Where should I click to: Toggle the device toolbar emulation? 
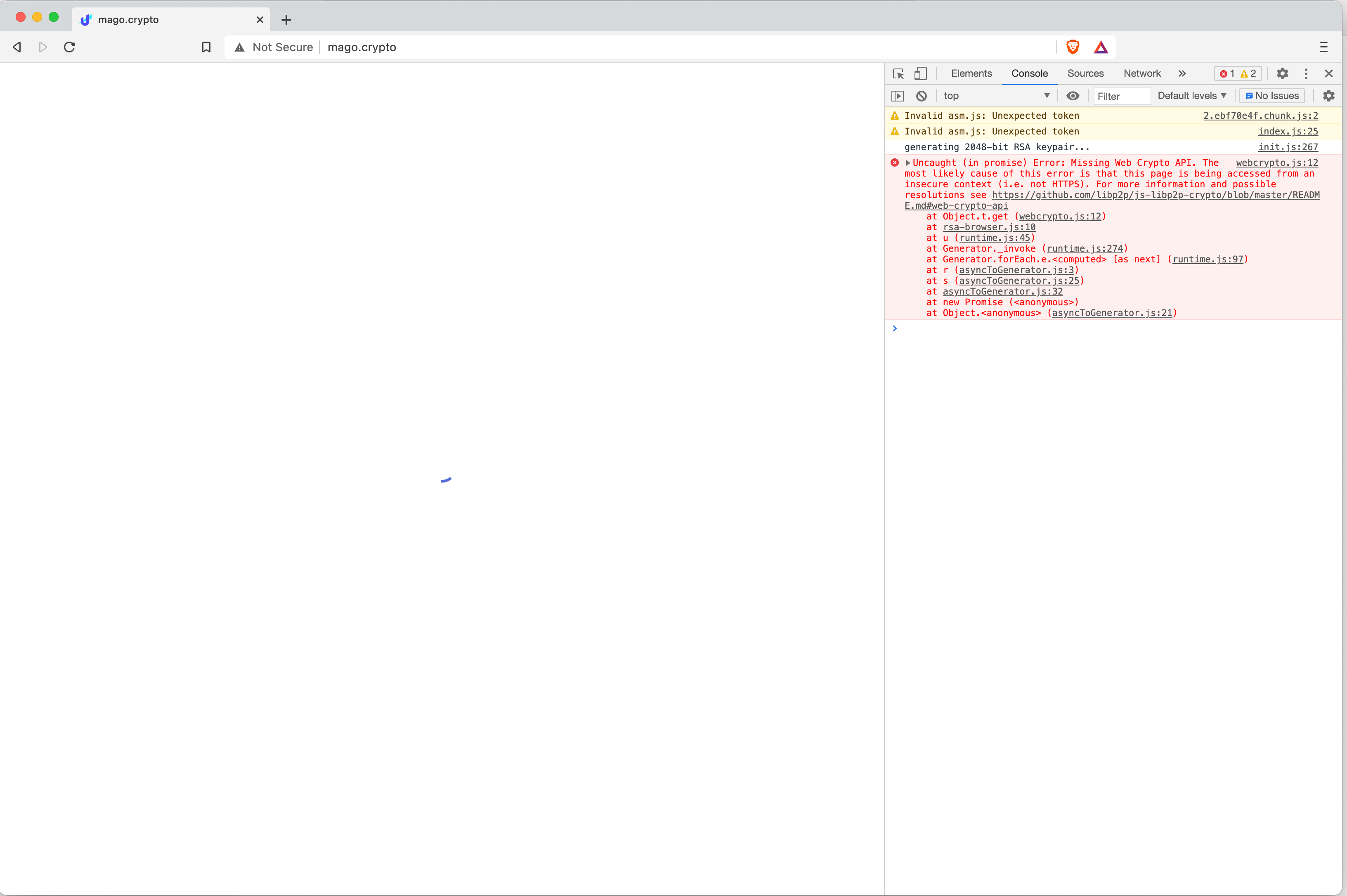[x=920, y=73]
